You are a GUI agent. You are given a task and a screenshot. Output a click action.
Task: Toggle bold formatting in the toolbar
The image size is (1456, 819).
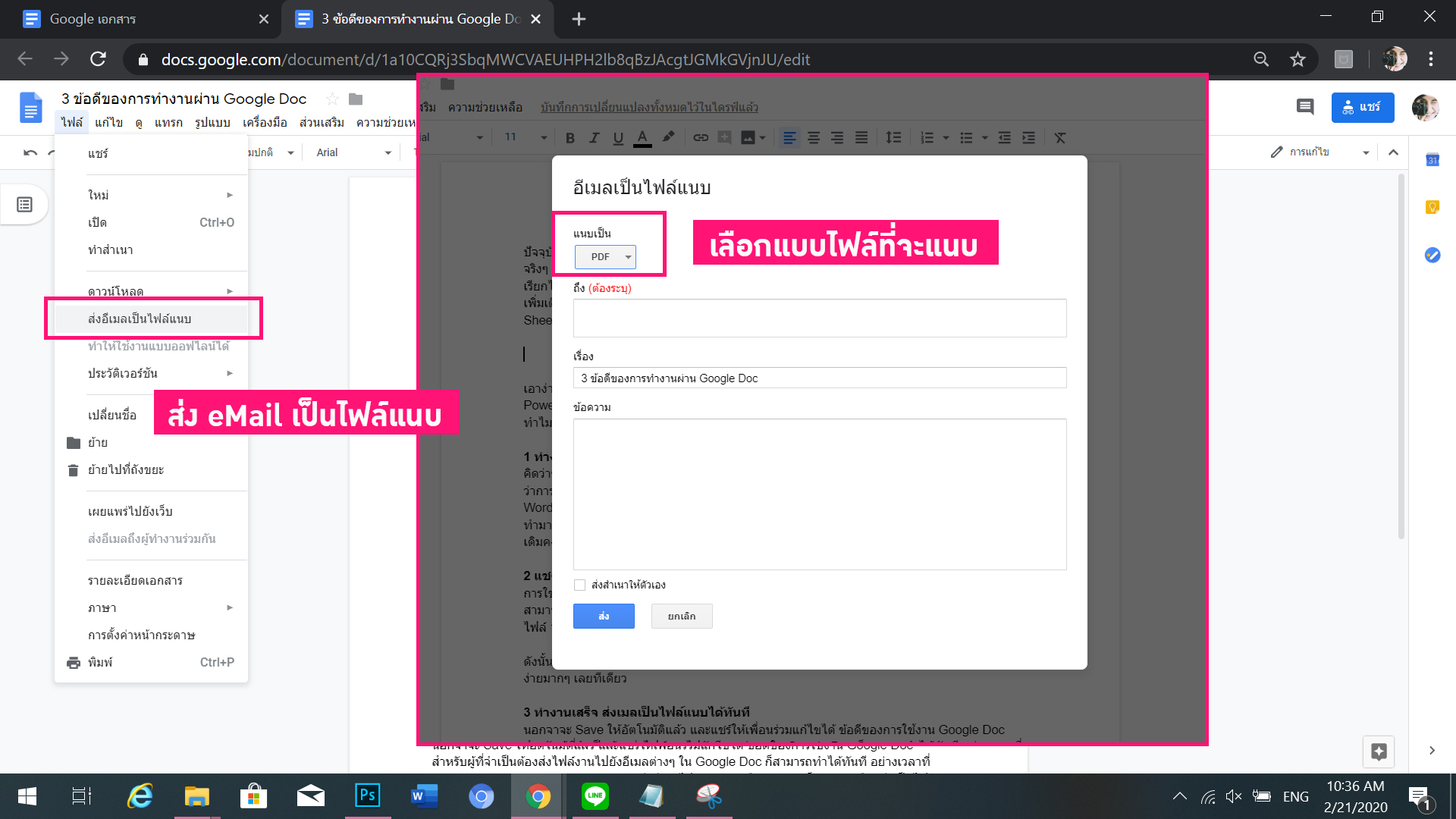[570, 137]
